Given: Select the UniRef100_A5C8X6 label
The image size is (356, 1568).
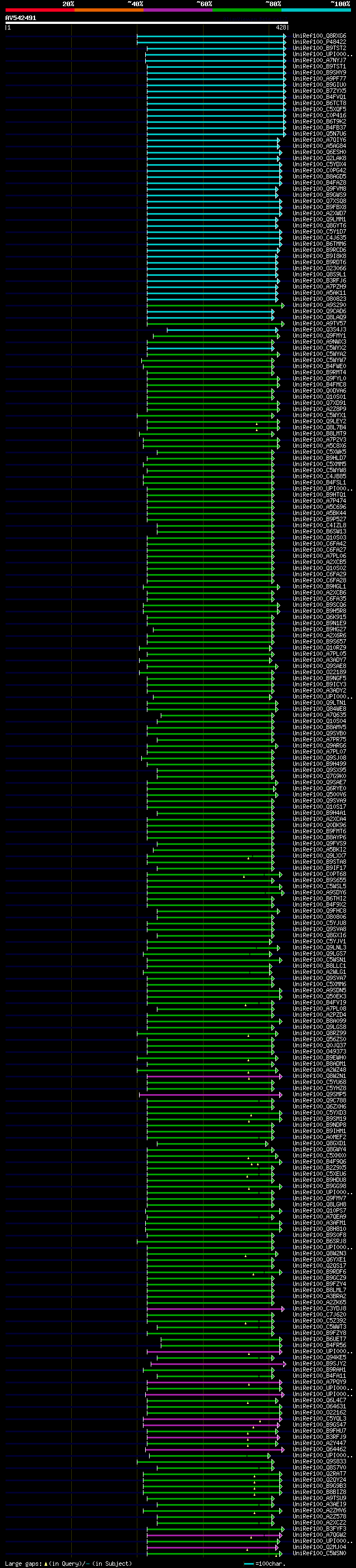Looking at the screenshot, I should click(319, 446).
